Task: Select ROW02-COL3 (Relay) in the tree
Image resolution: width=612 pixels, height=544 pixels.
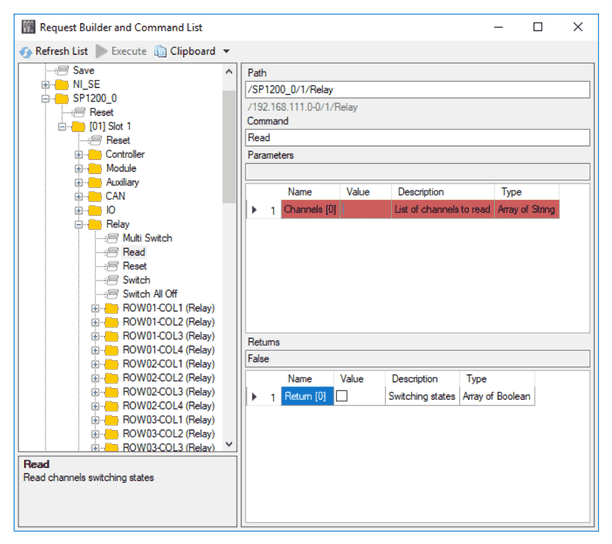Action: pyautogui.click(x=169, y=392)
